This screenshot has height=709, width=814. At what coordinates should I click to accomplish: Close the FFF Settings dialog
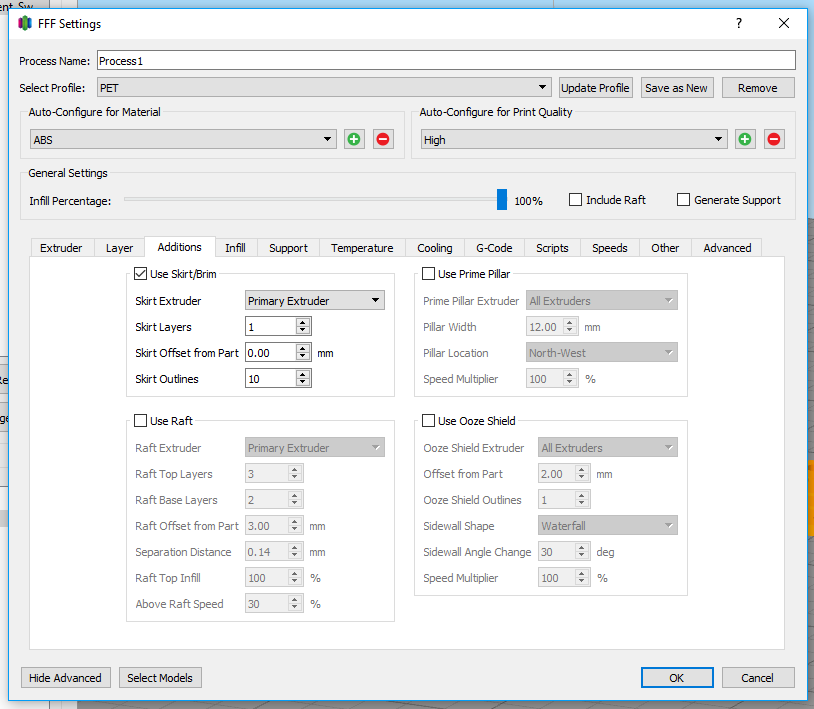(x=784, y=23)
